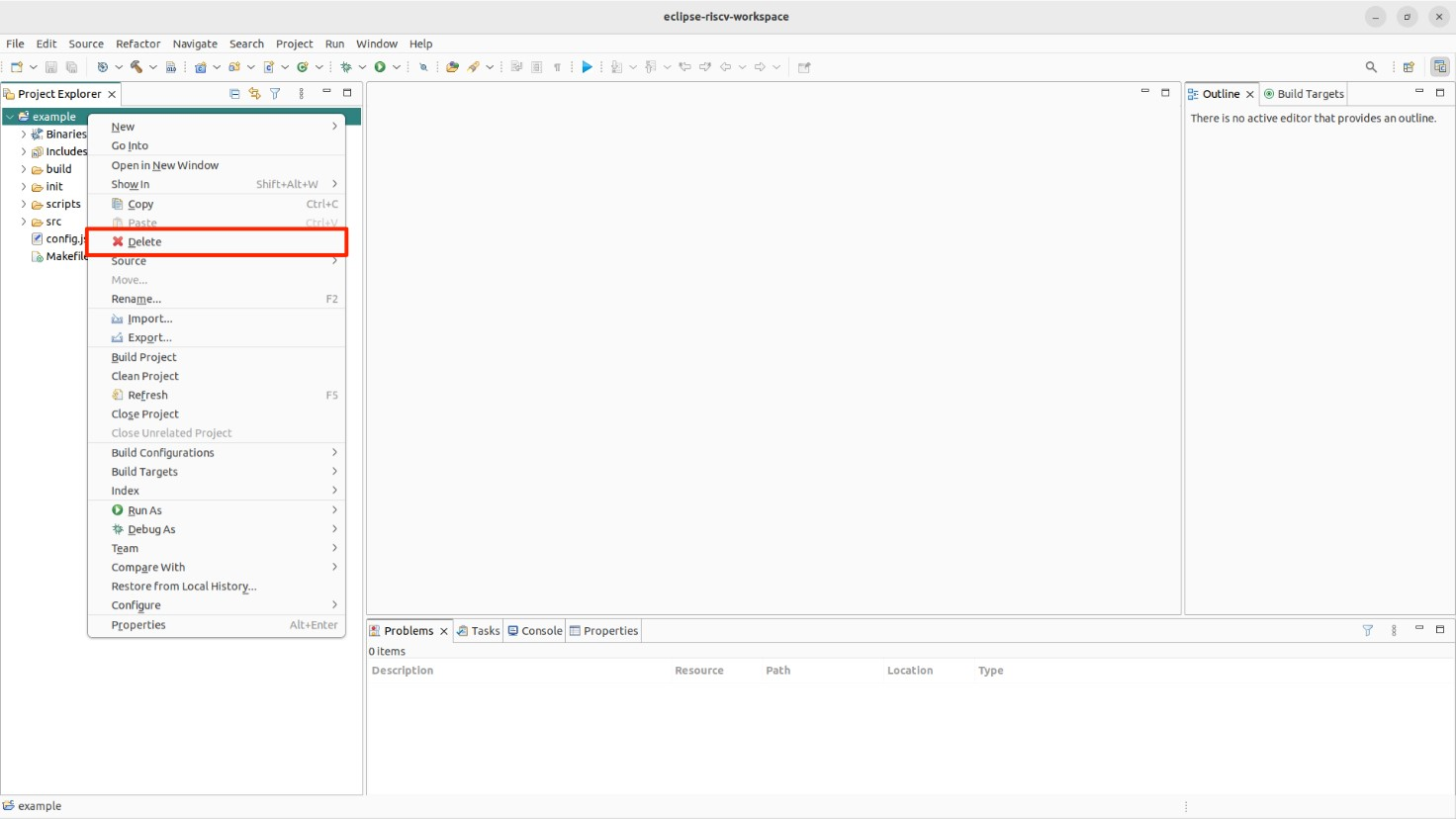1456x819 pixels.
Task: Click the green Run toolbar button
Action: pyautogui.click(x=380, y=67)
